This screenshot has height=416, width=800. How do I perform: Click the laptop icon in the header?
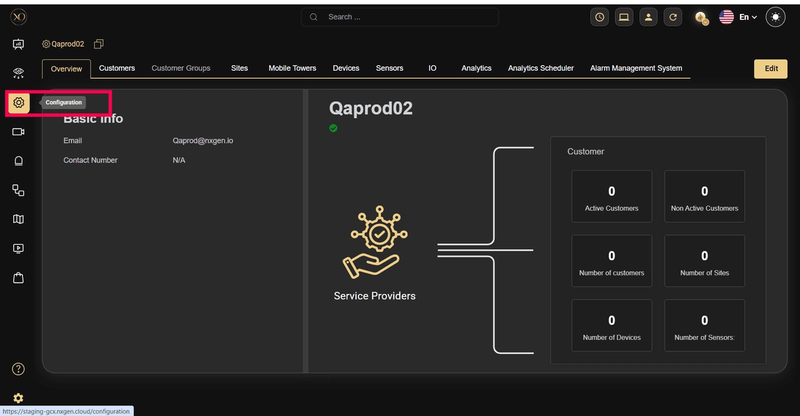624,17
